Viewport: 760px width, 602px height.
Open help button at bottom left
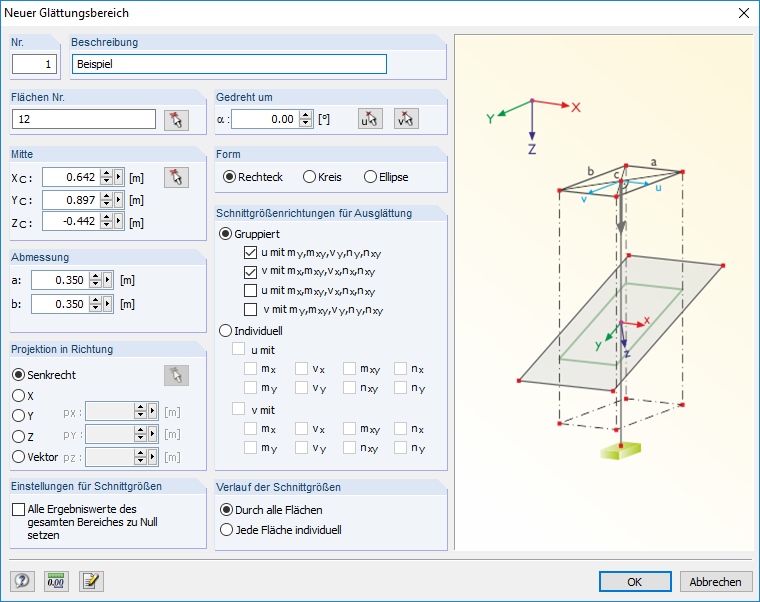pyautogui.click(x=22, y=581)
